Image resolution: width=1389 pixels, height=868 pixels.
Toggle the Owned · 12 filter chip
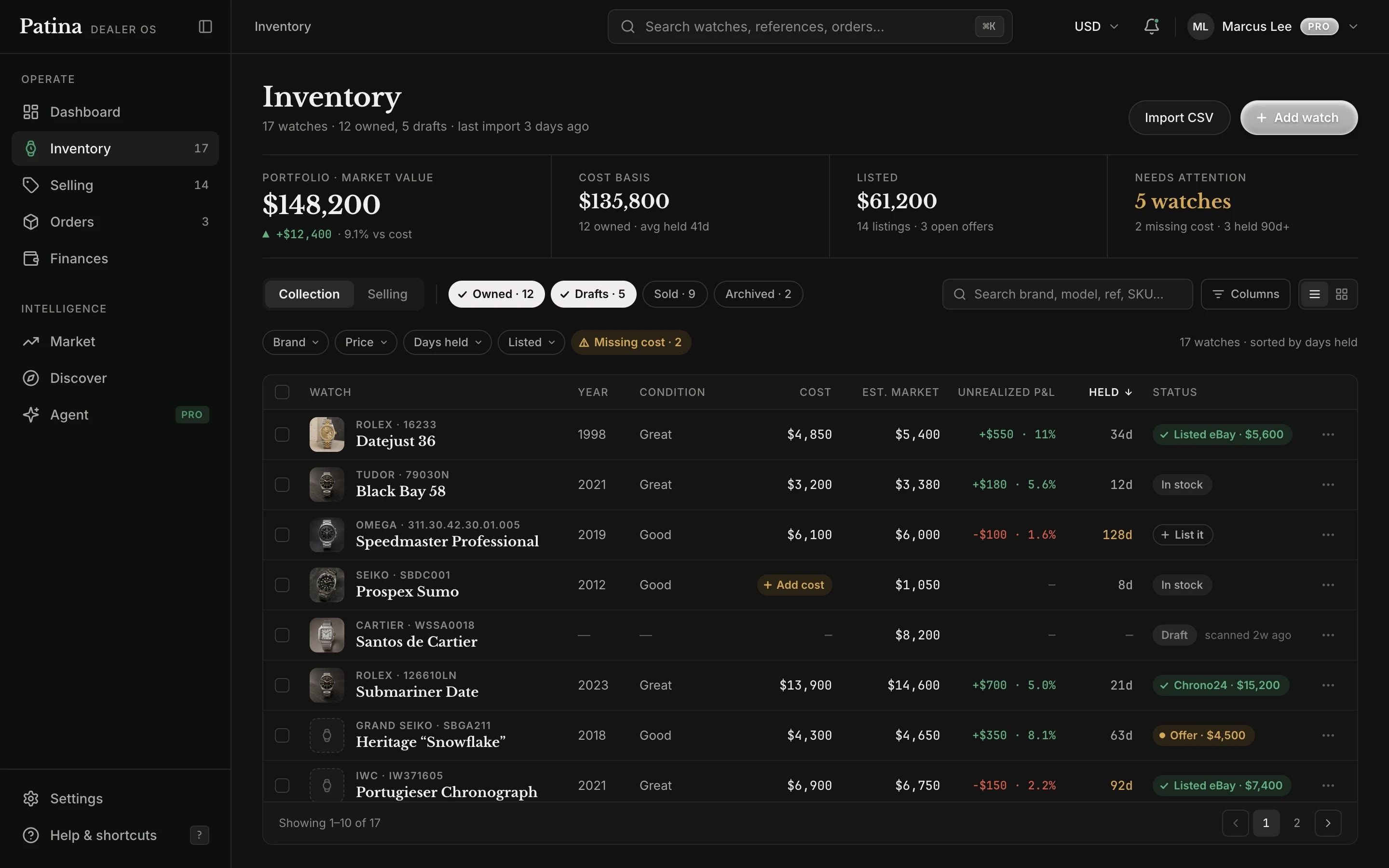(496, 294)
